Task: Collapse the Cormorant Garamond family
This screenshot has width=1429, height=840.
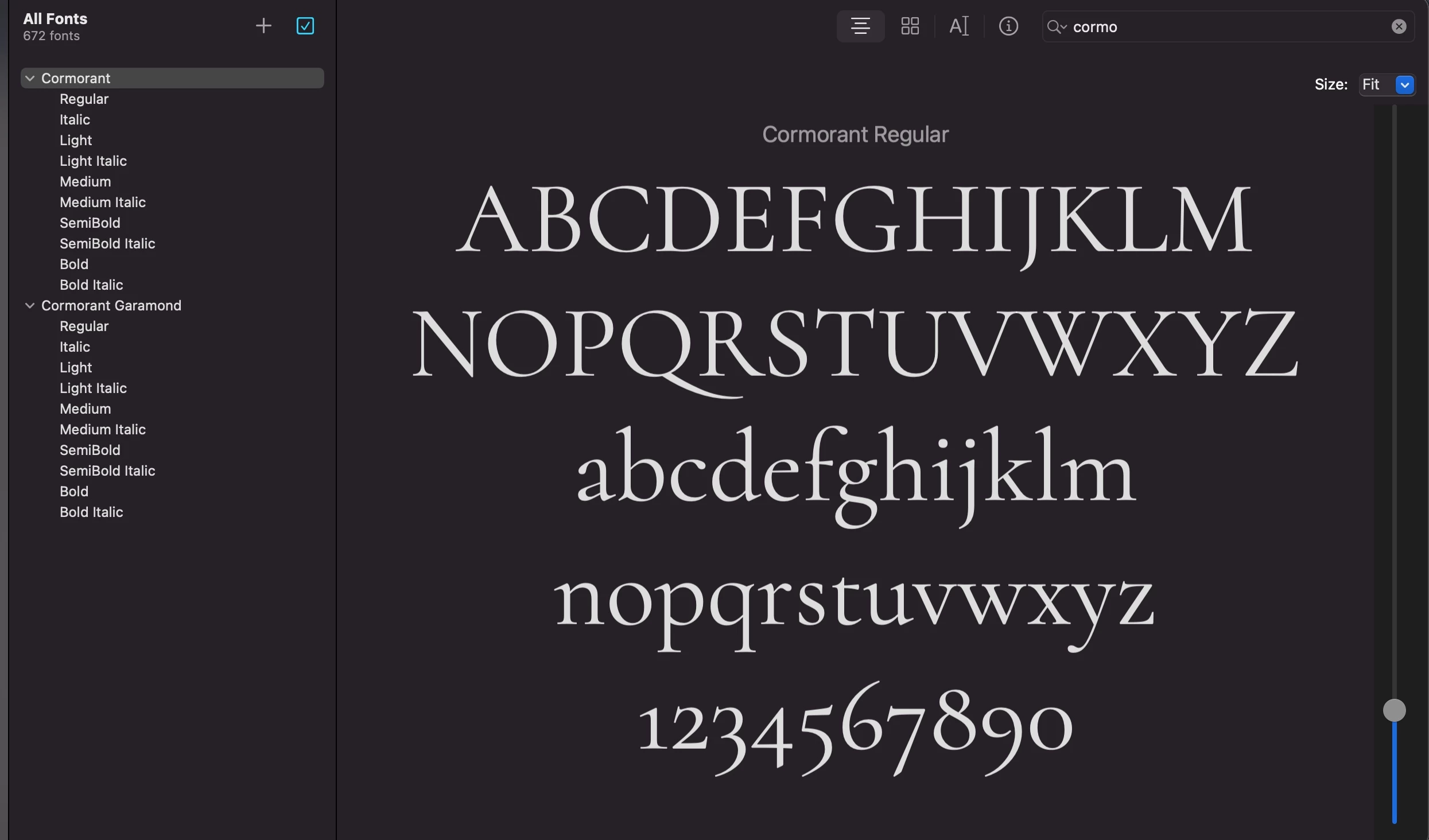Action: point(30,305)
